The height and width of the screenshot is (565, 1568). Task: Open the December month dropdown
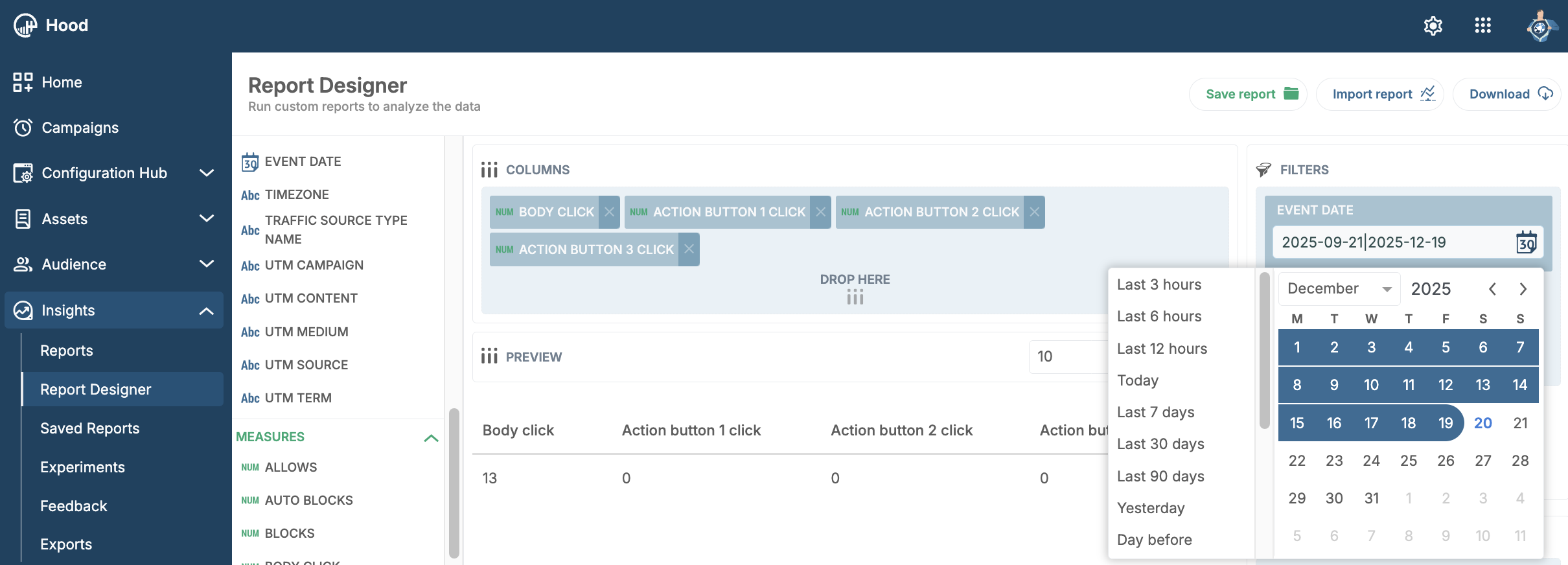[x=1339, y=289]
